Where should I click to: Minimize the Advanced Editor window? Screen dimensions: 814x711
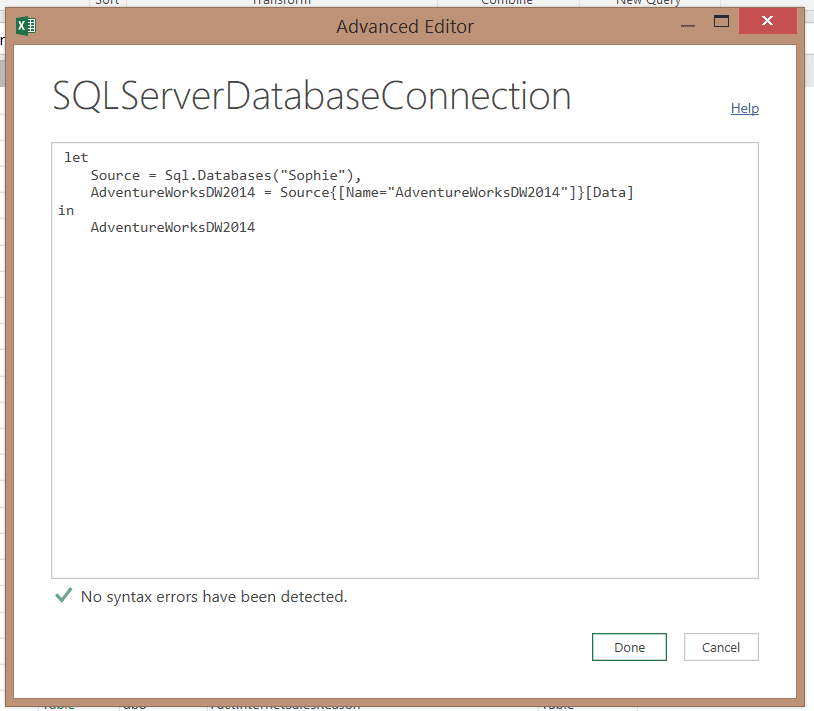pos(685,21)
